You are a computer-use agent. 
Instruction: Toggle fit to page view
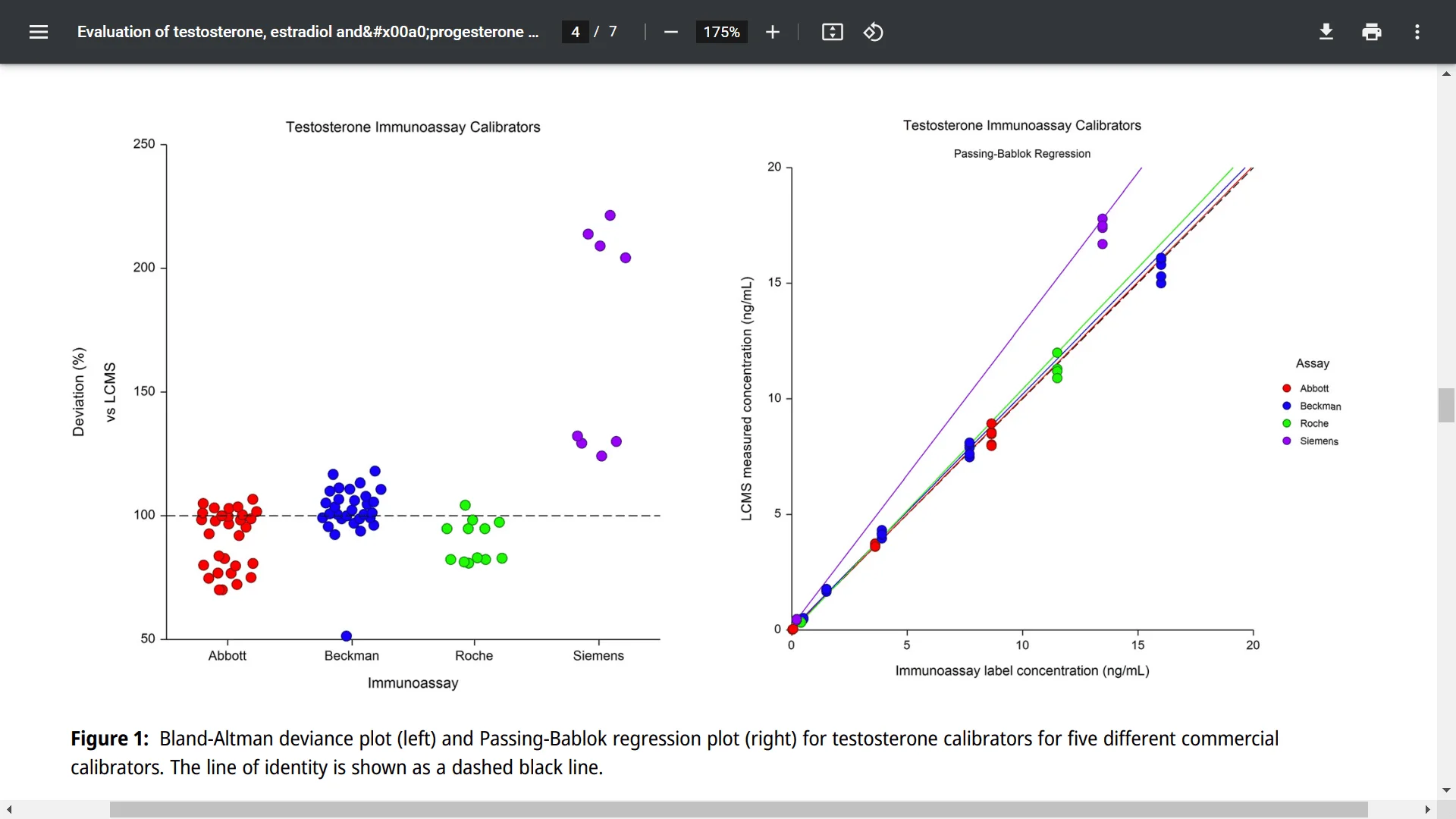coord(832,32)
